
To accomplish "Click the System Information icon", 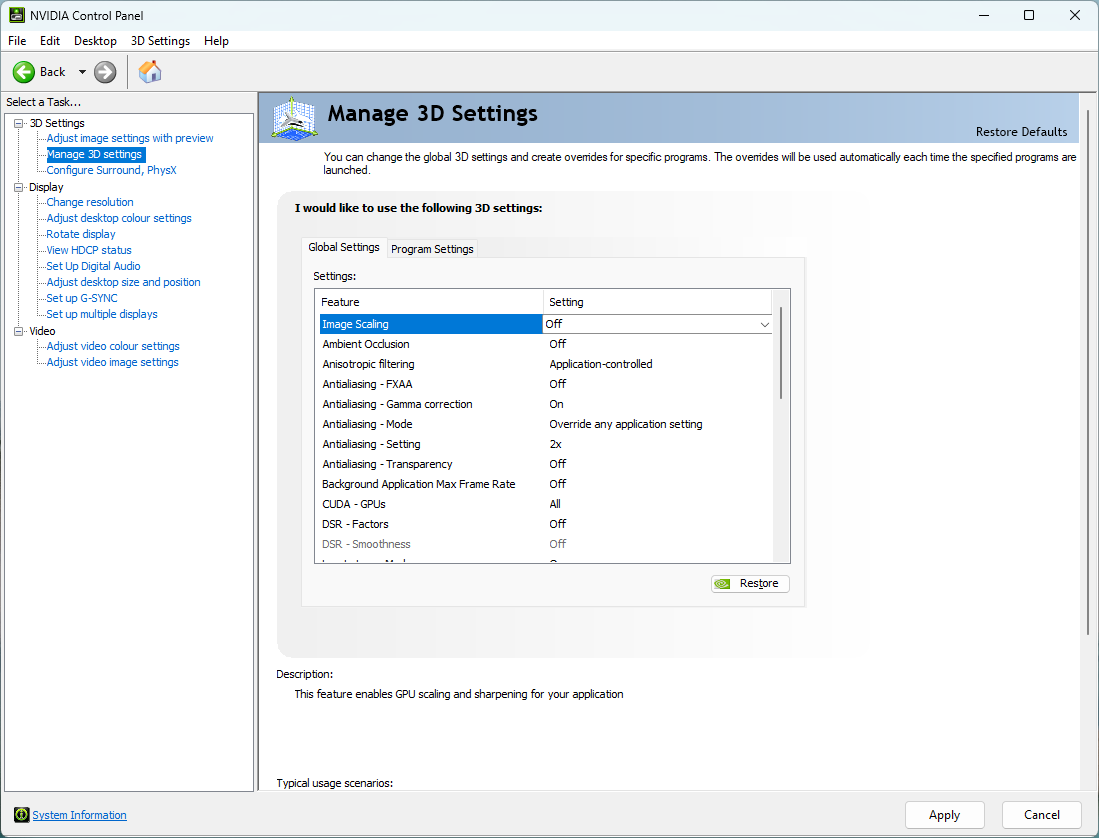I will (x=21, y=815).
